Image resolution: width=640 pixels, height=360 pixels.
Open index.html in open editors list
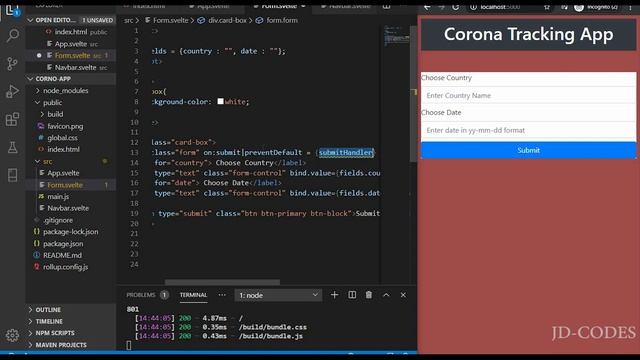(71, 32)
